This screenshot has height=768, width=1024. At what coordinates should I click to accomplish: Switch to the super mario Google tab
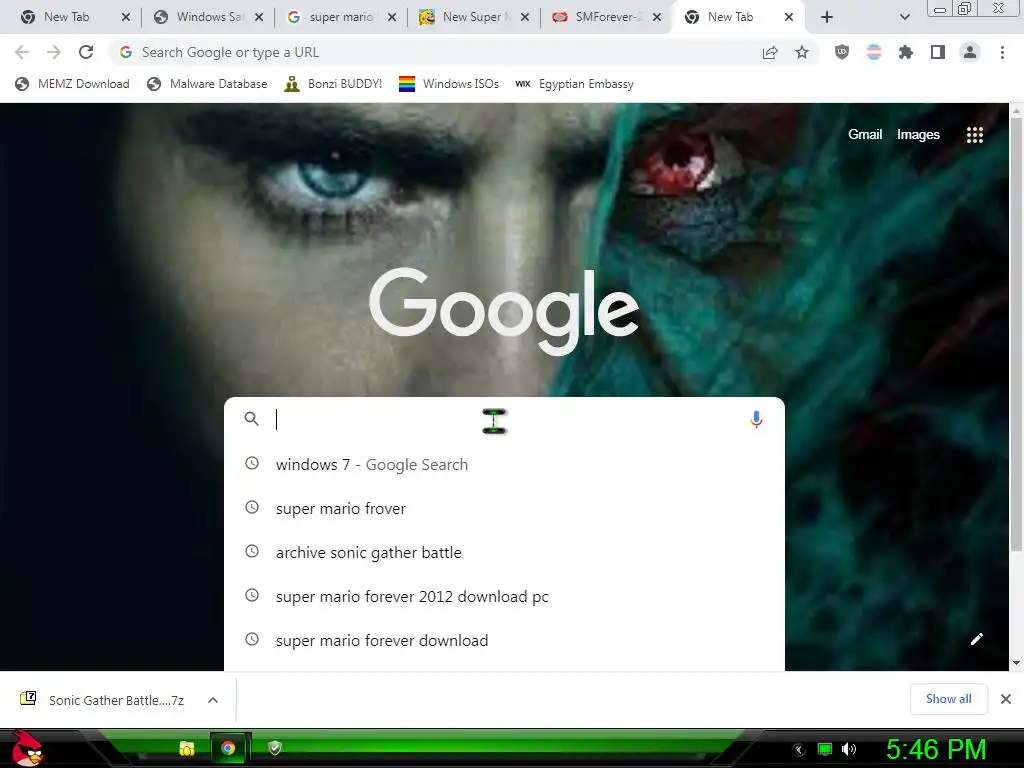pyautogui.click(x=340, y=17)
